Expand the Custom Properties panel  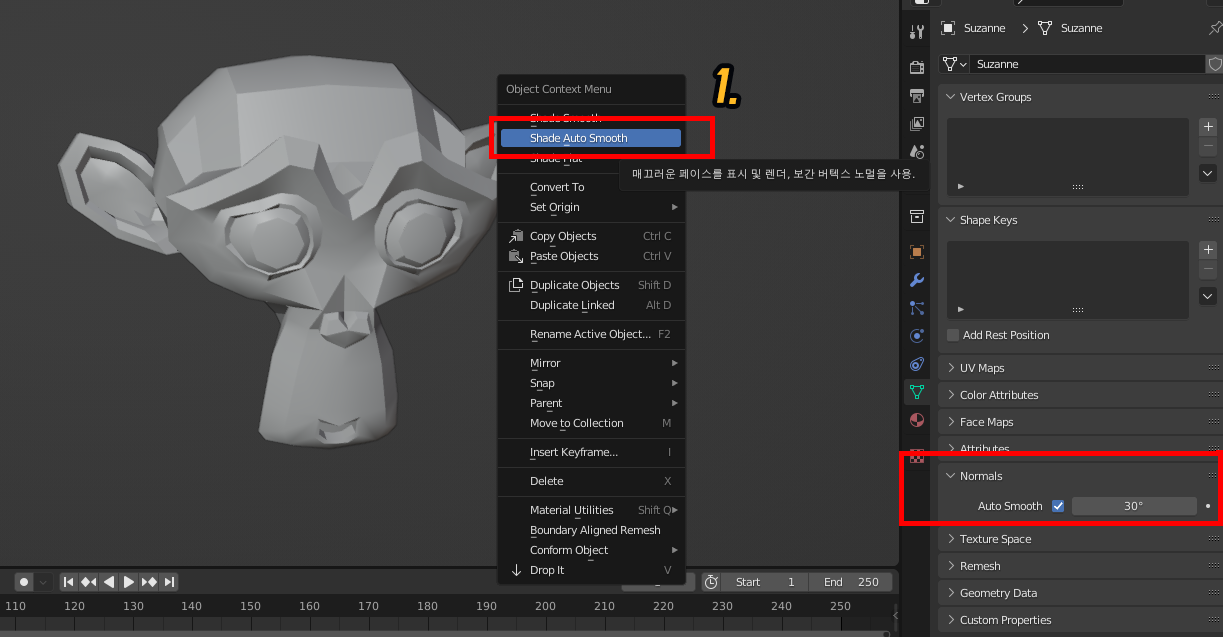pos(951,620)
